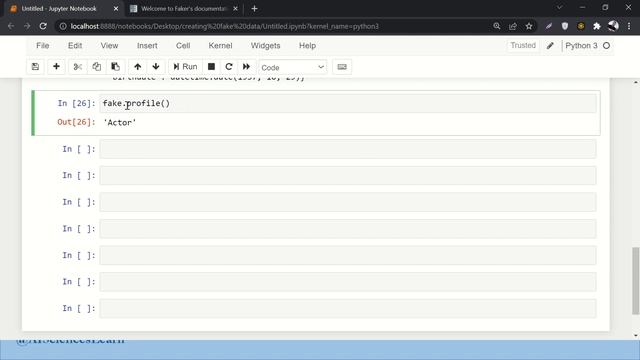
Task: Interrupt the kernel with the stop icon
Action: click(x=211, y=67)
